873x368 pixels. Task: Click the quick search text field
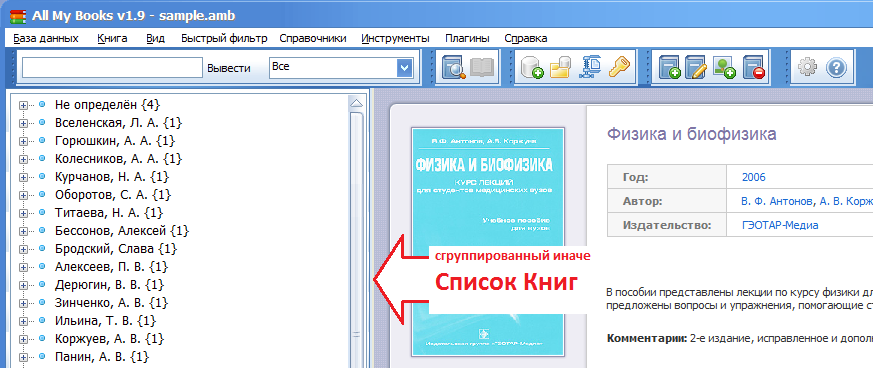point(112,68)
